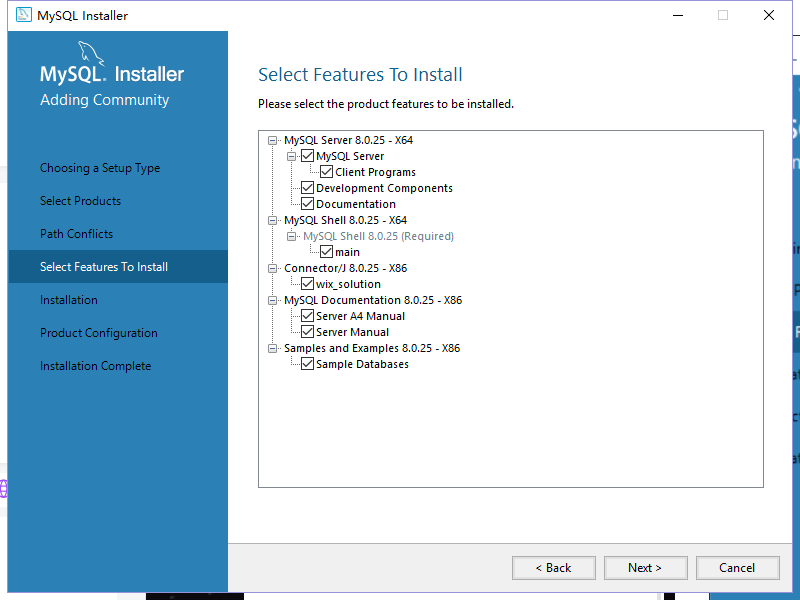
Task: Click the Next button
Action: pos(645,568)
